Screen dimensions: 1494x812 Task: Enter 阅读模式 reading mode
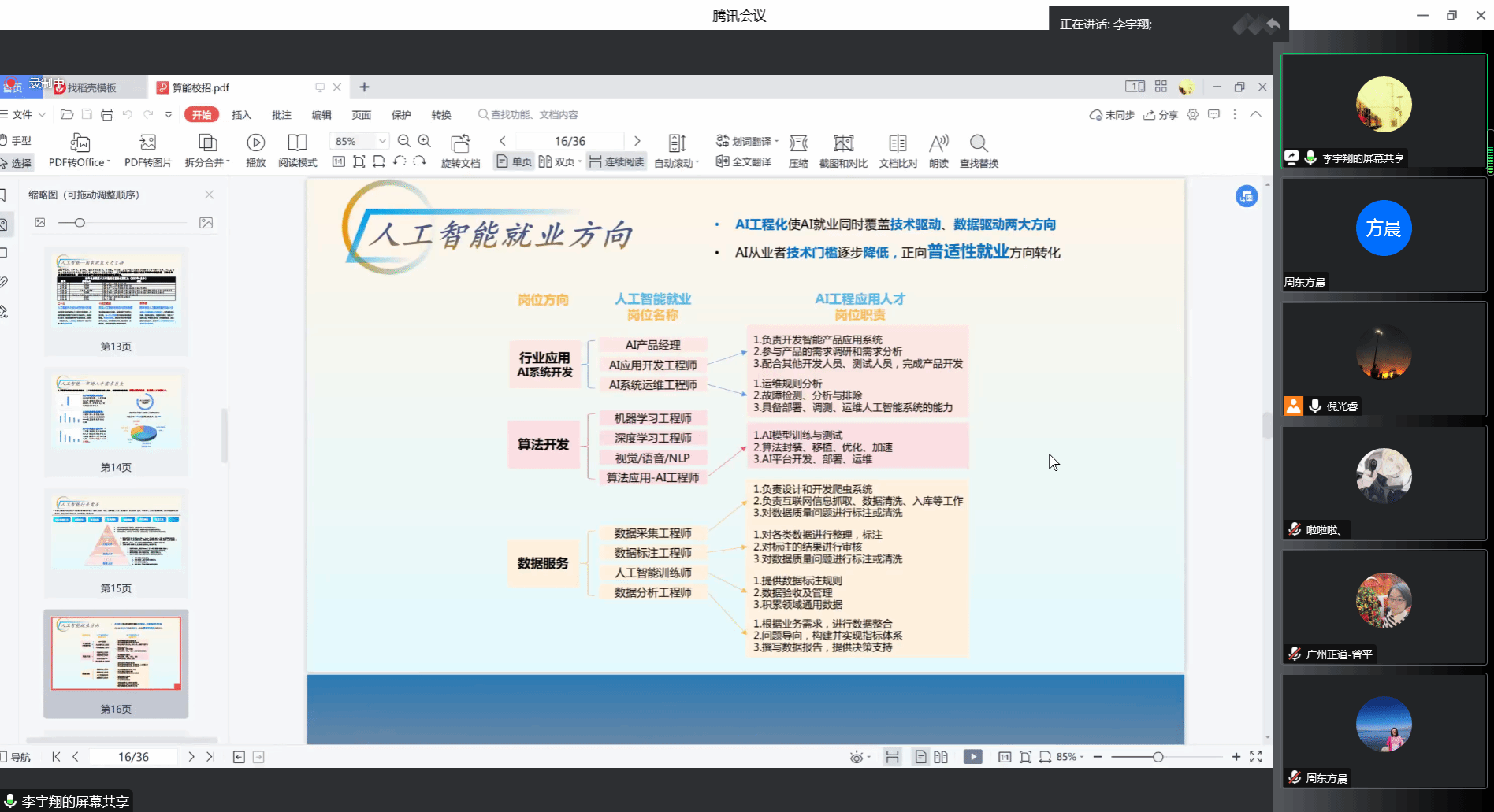click(x=297, y=143)
